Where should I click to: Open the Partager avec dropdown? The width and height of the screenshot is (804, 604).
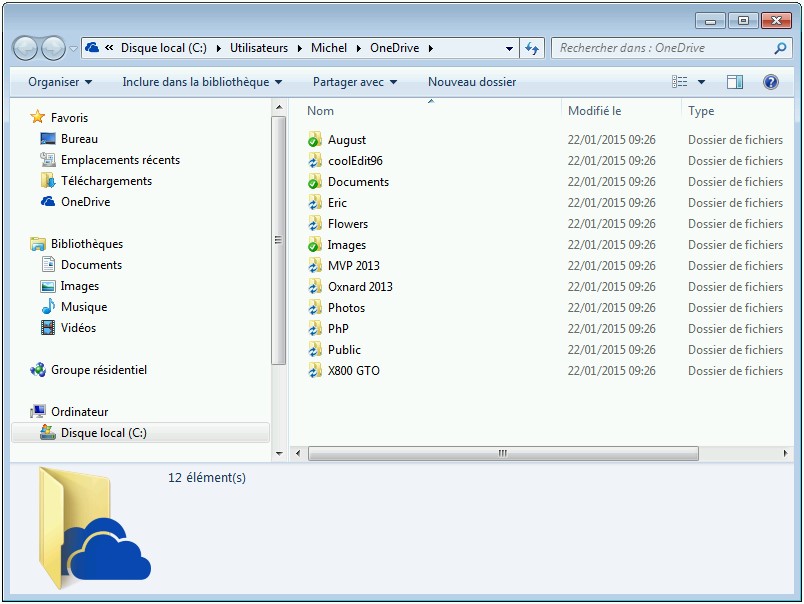(355, 82)
